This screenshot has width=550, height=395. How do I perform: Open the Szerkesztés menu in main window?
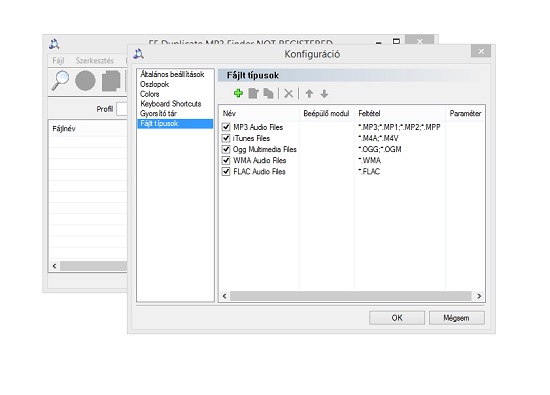tap(95, 60)
